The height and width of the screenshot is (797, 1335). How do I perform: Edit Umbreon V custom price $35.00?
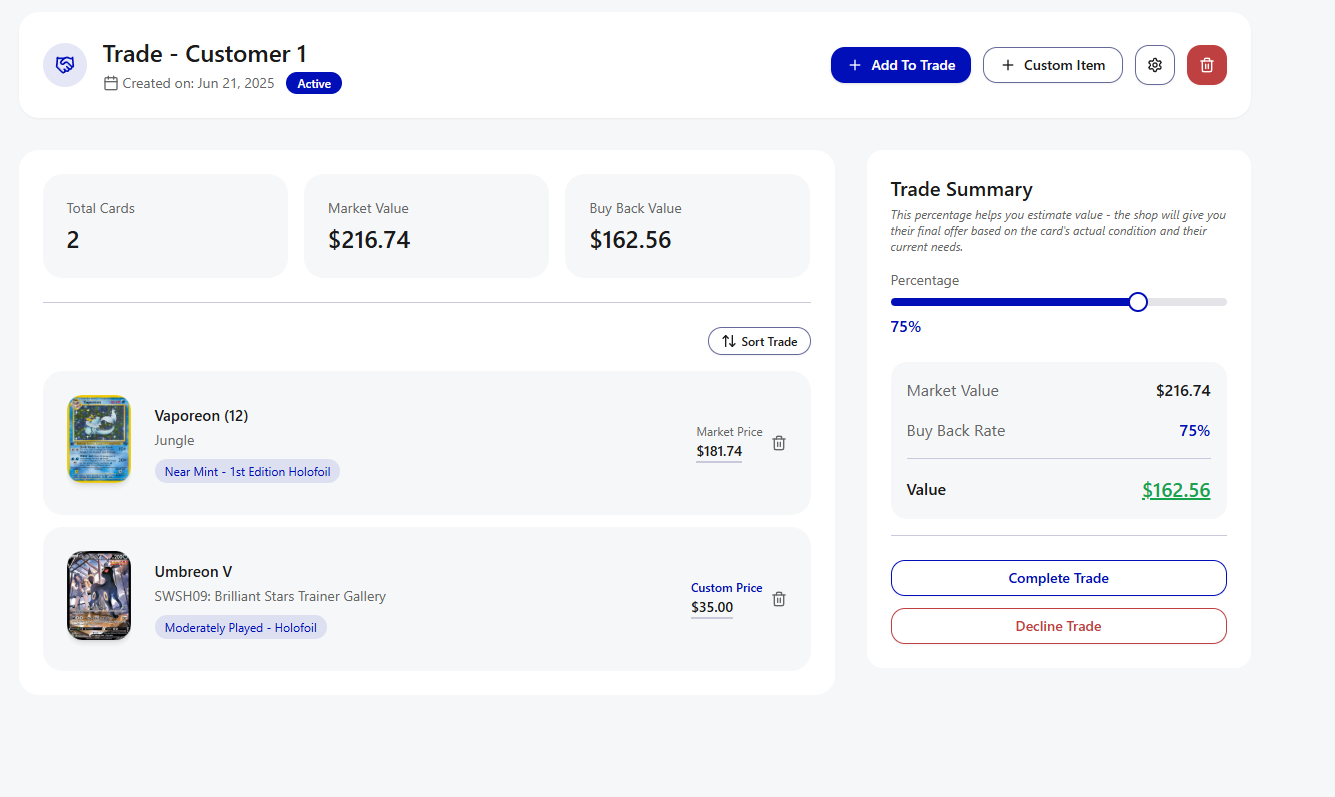pyautogui.click(x=712, y=608)
